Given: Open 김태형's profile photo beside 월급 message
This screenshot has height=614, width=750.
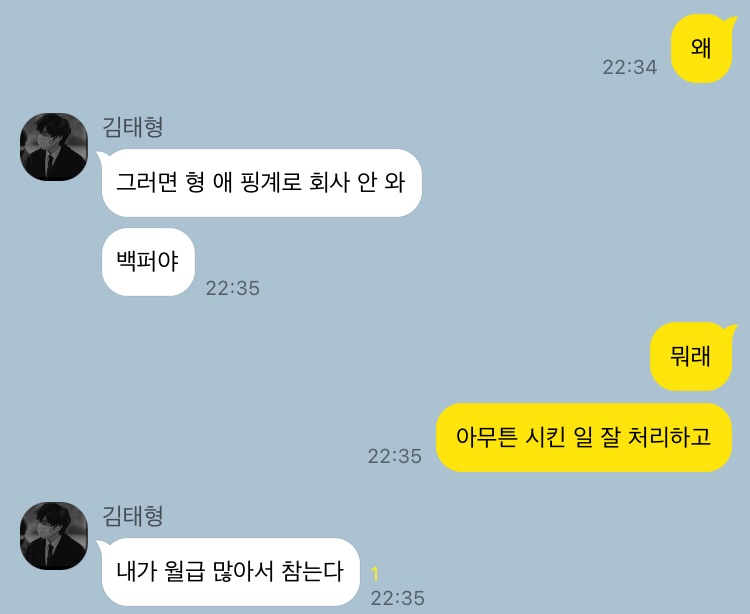Looking at the screenshot, I should coord(54,536).
